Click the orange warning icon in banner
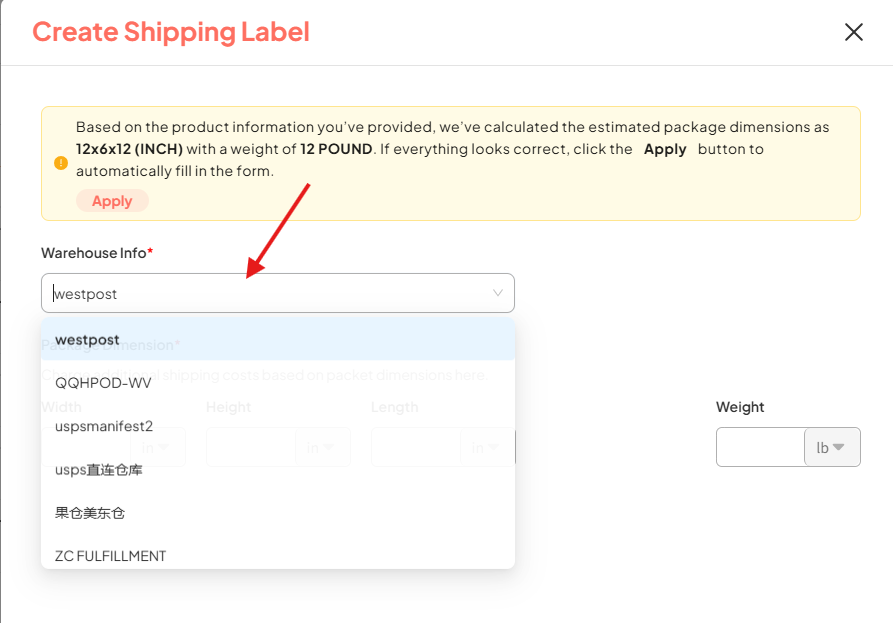The image size is (893, 623). tap(60, 162)
